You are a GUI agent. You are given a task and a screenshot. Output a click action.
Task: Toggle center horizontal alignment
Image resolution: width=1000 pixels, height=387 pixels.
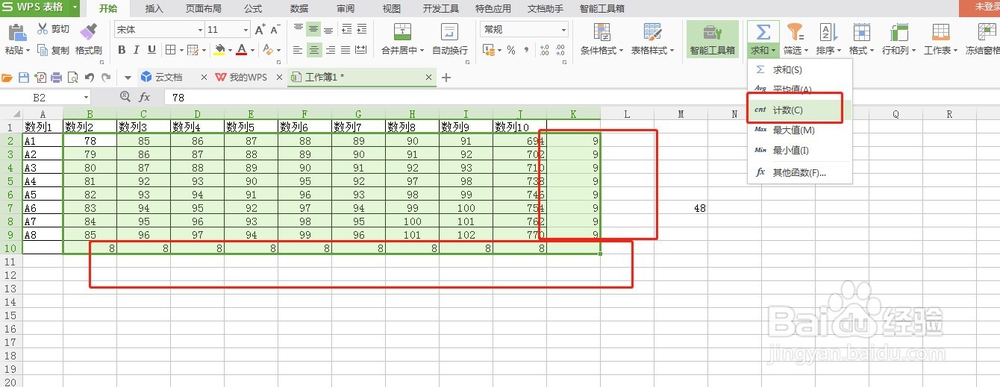coord(313,50)
